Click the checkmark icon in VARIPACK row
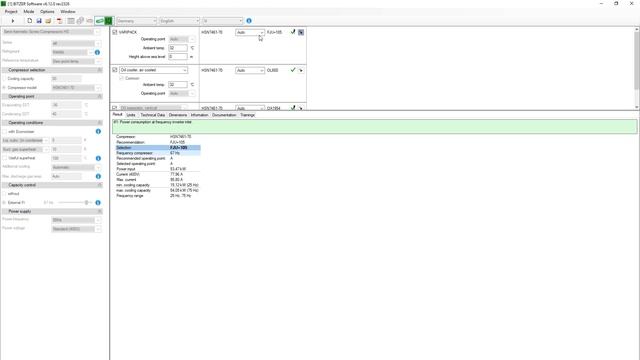The image size is (640, 360). click(x=293, y=32)
